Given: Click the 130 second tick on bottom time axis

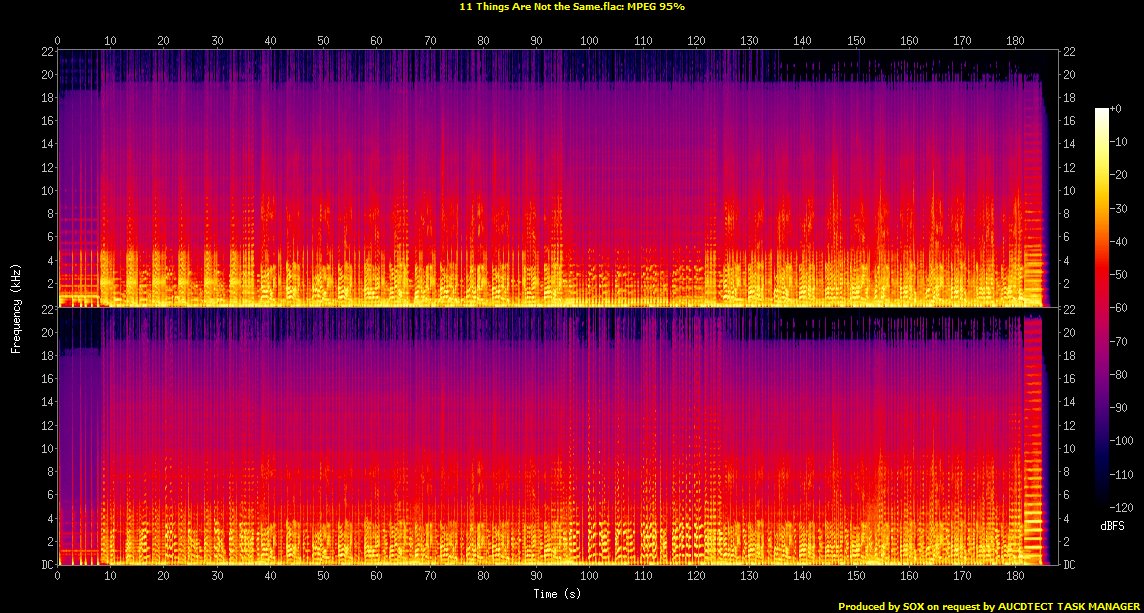Looking at the screenshot, I should tap(749, 576).
